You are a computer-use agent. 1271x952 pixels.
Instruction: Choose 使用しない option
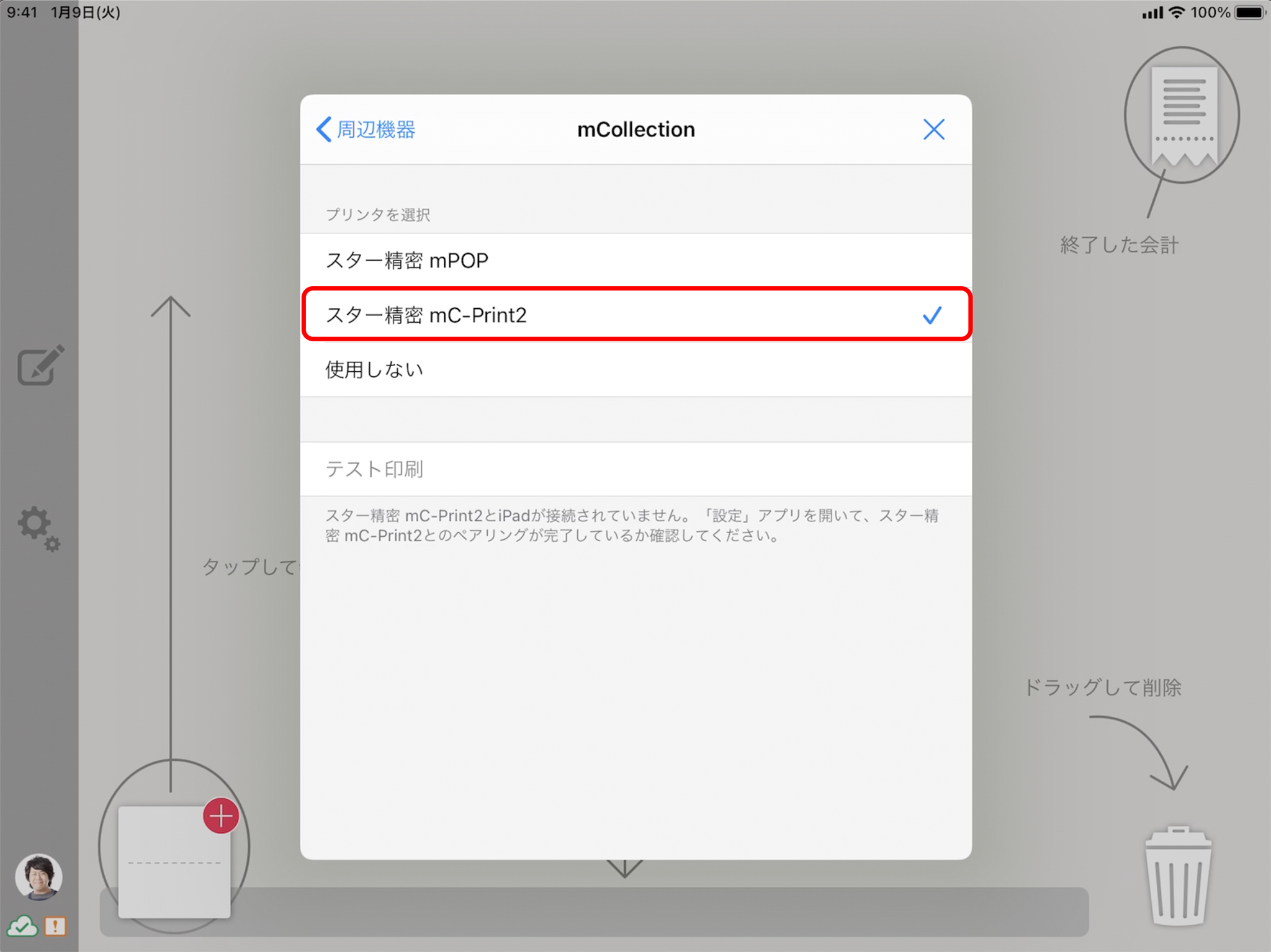click(x=635, y=369)
